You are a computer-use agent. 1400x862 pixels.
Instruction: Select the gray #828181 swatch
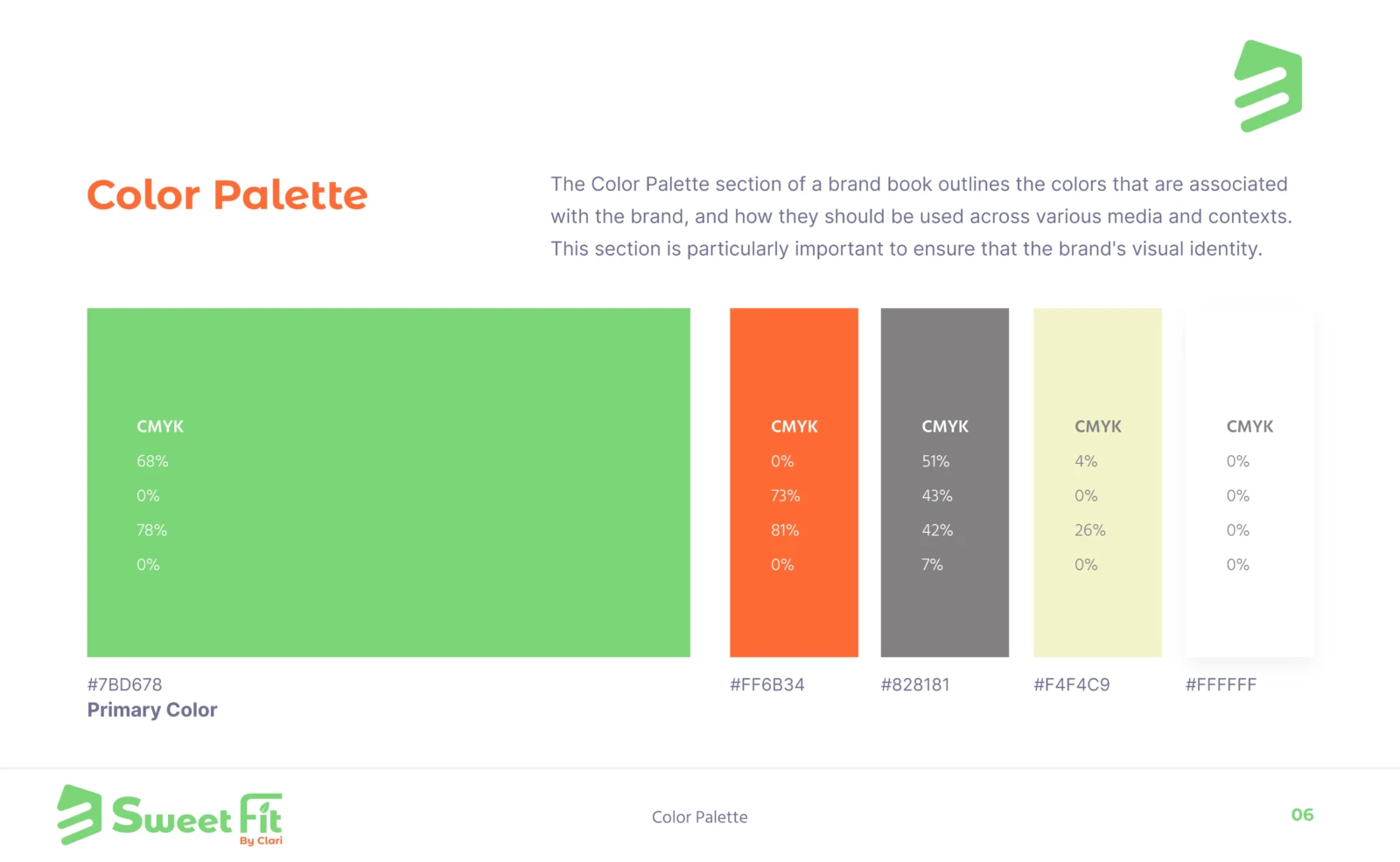(945, 482)
